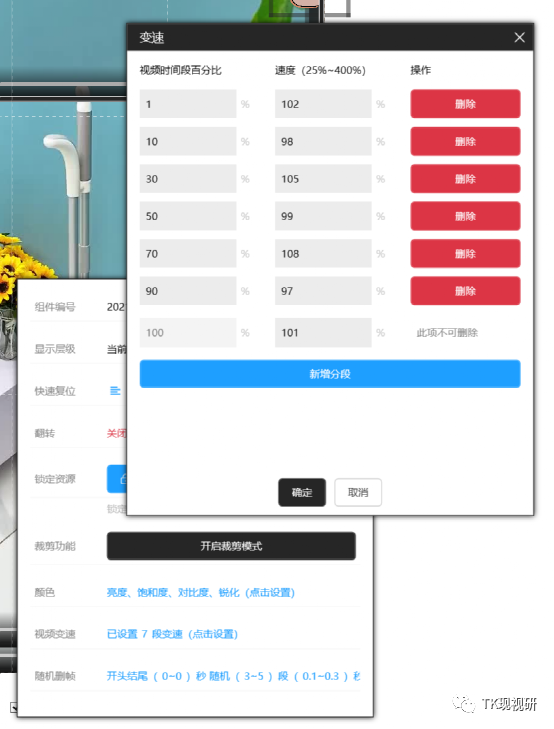Delete the segment with time percentage 30

click(465, 179)
